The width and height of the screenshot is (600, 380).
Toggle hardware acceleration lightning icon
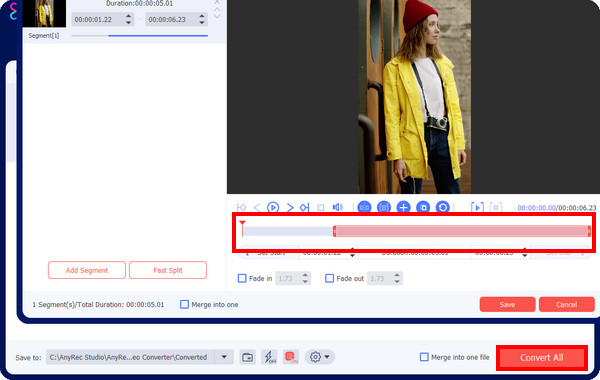point(270,357)
